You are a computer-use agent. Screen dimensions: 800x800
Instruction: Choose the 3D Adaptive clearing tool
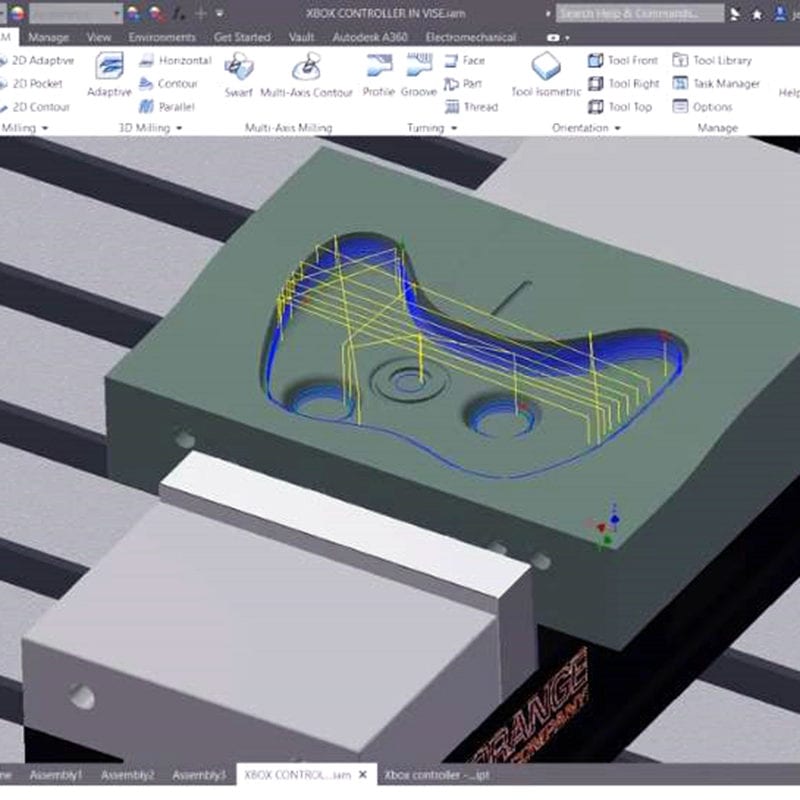tap(109, 74)
